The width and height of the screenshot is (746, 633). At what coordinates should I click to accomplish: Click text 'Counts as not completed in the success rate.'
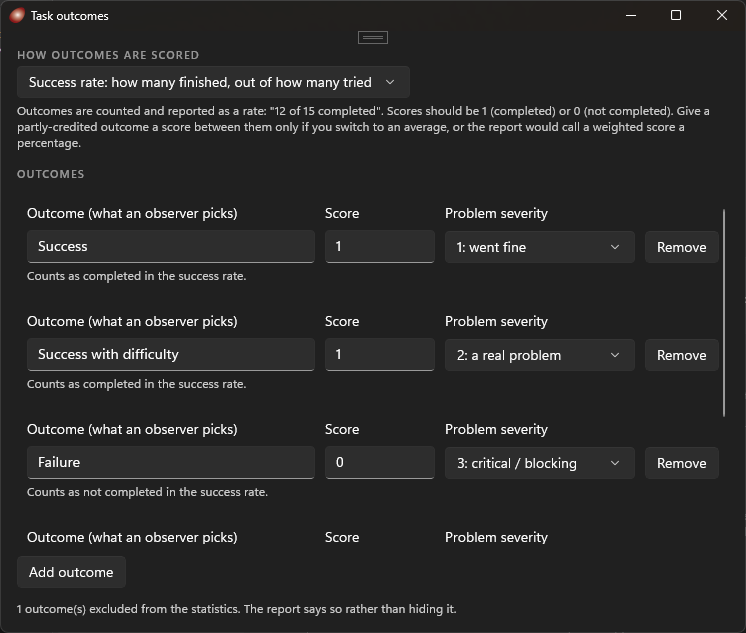[x=147, y=492]
